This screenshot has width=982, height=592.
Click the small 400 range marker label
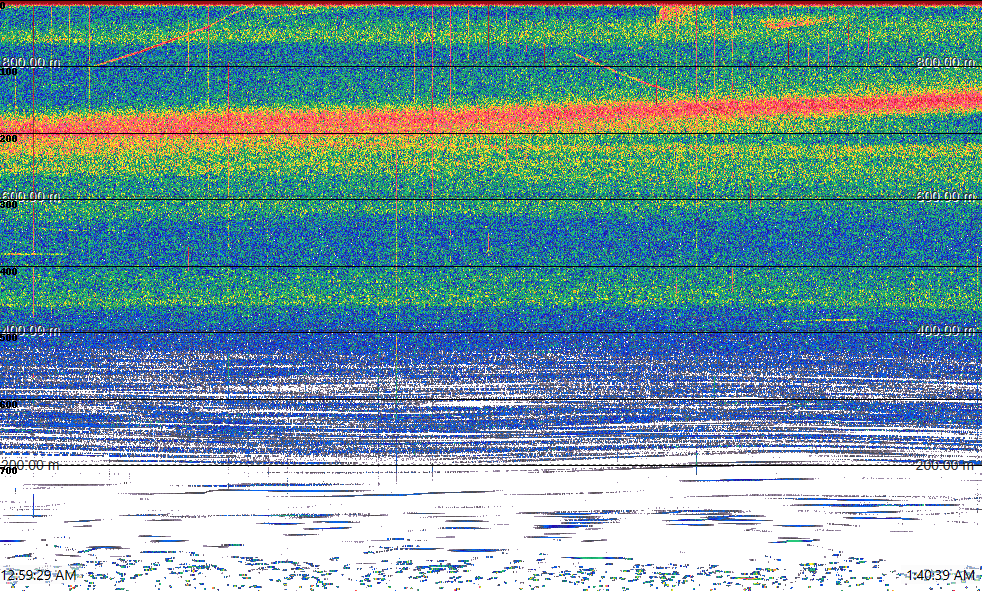tap(9, 271)
